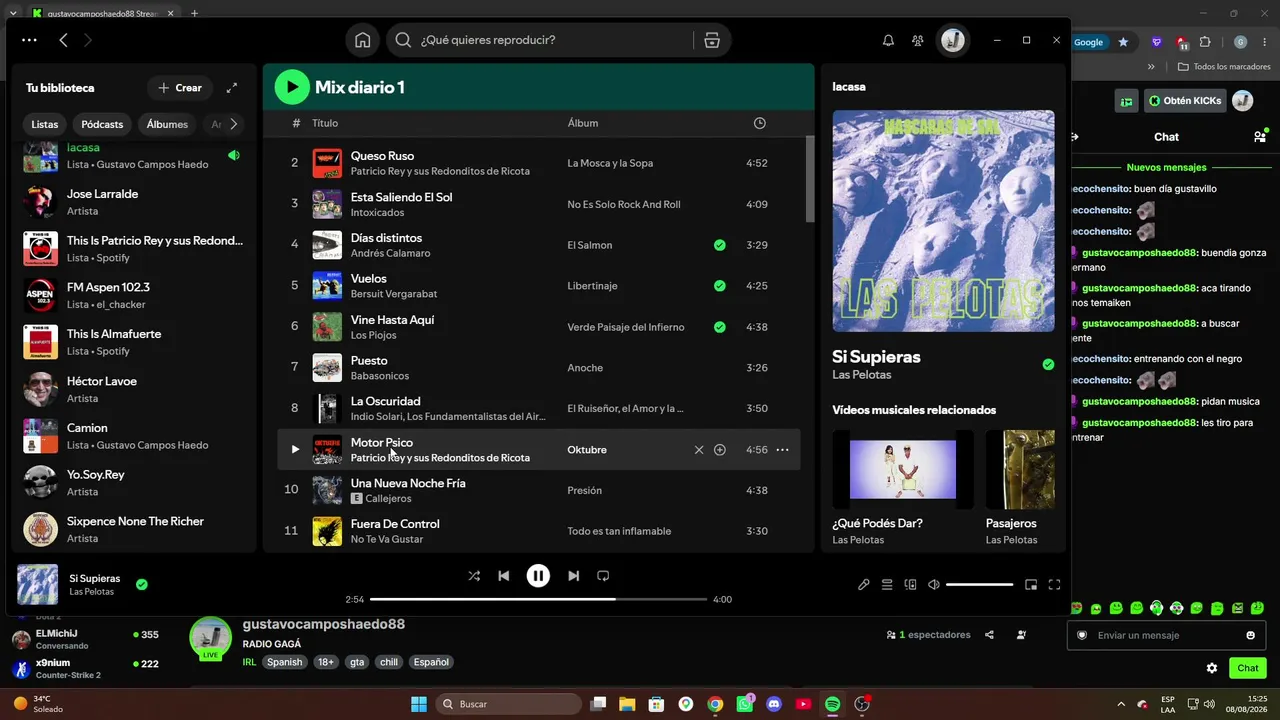Open Spotify notifications bell
The height and width of the screenshot is (720, 1280).
tap(888, 40)
